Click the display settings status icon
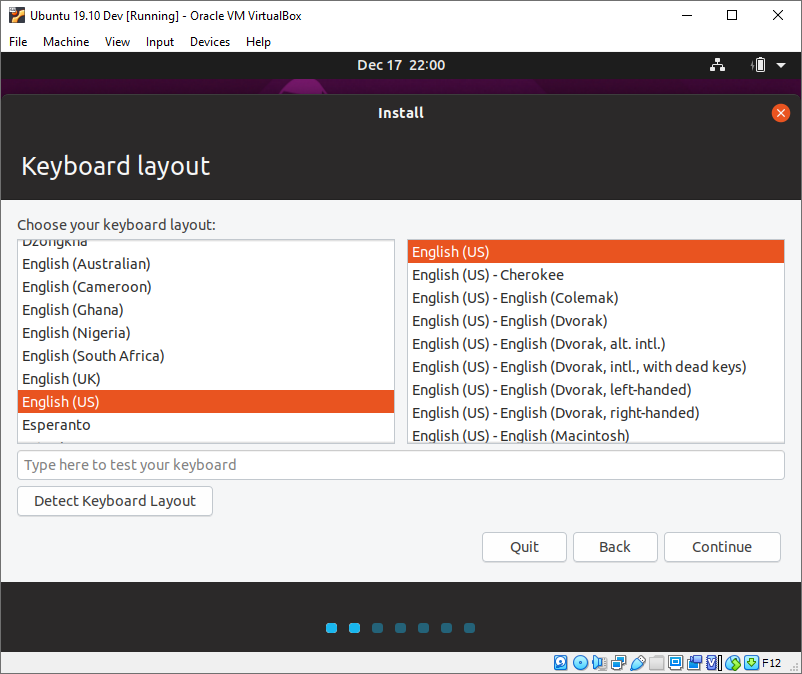The image size is (802, 674). pyautogui.click(x=675, y=663)
